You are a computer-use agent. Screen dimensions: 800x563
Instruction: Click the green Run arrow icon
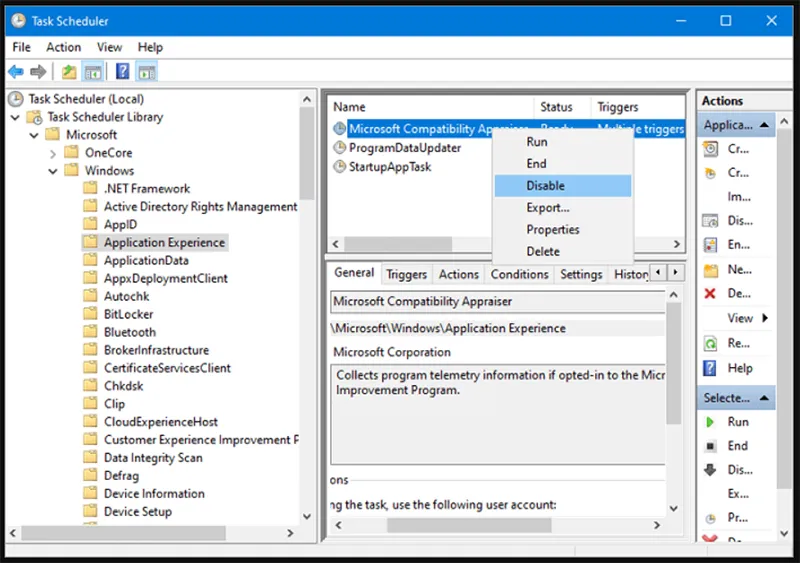(710, 422)
